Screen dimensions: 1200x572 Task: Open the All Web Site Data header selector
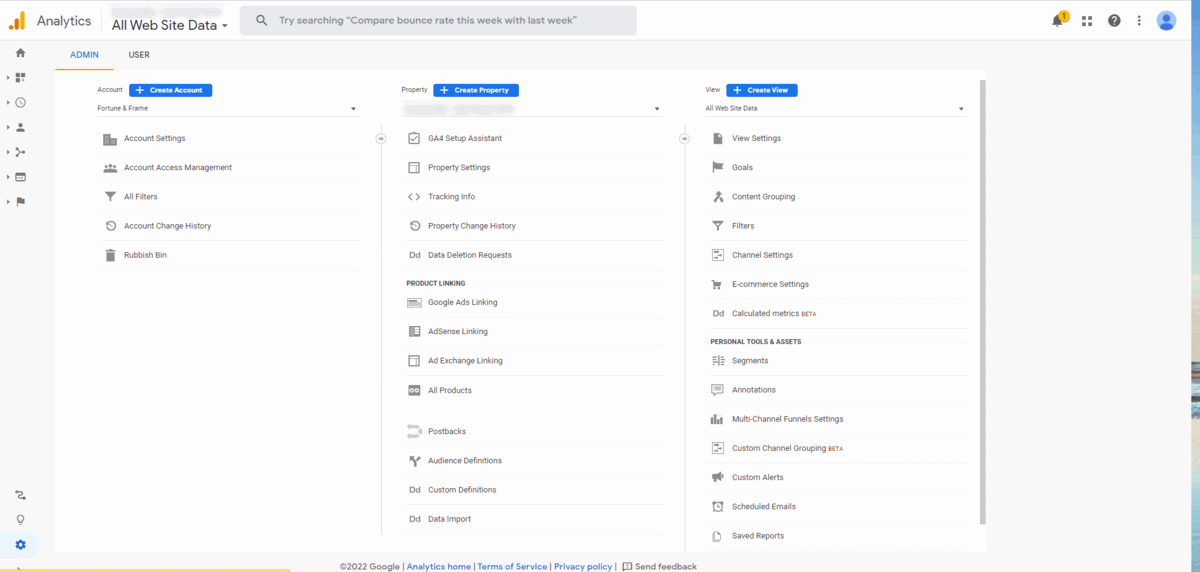[170, 25]
